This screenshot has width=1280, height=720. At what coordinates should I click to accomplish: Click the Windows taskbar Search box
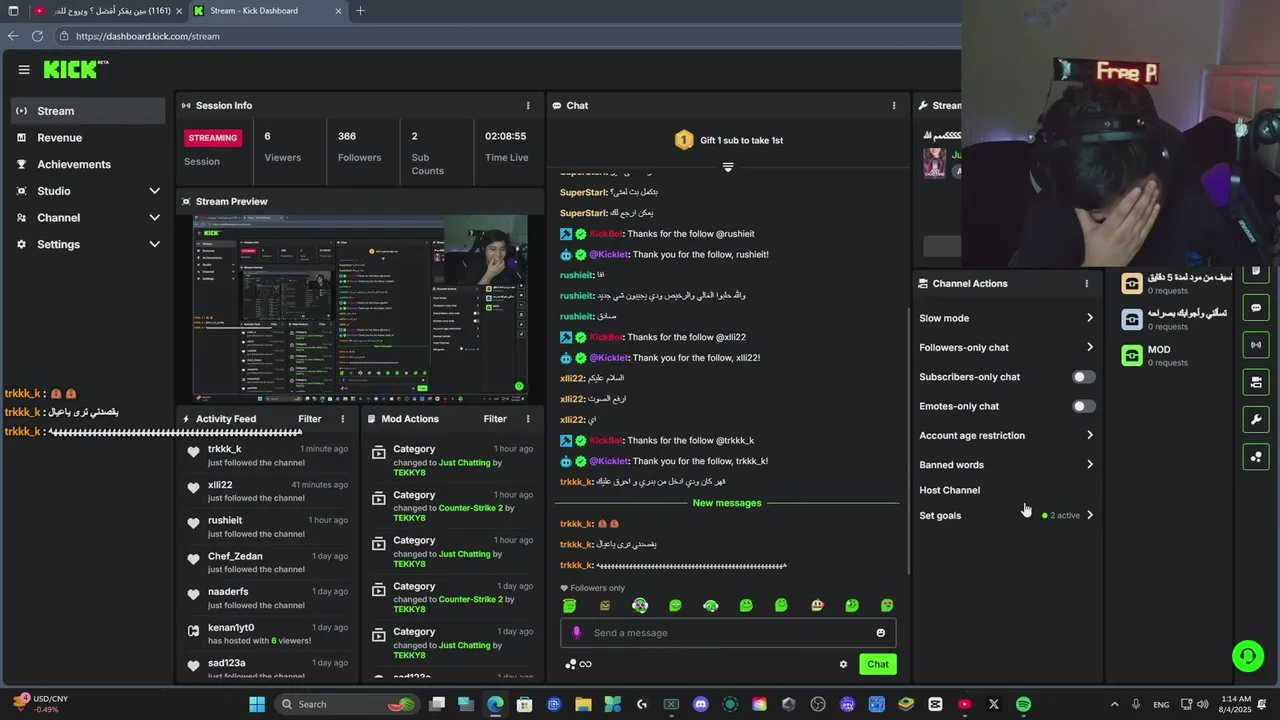click(346, 704)
